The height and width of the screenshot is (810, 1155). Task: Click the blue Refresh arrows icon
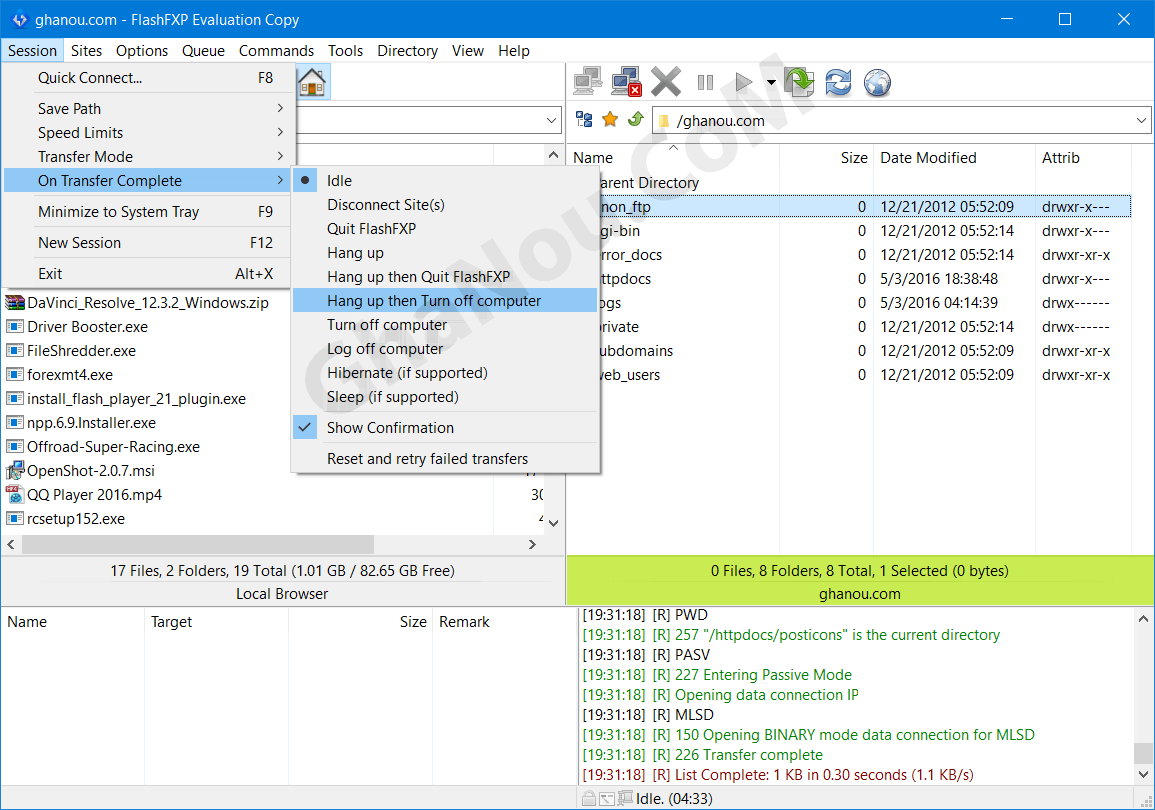point(838,82)
